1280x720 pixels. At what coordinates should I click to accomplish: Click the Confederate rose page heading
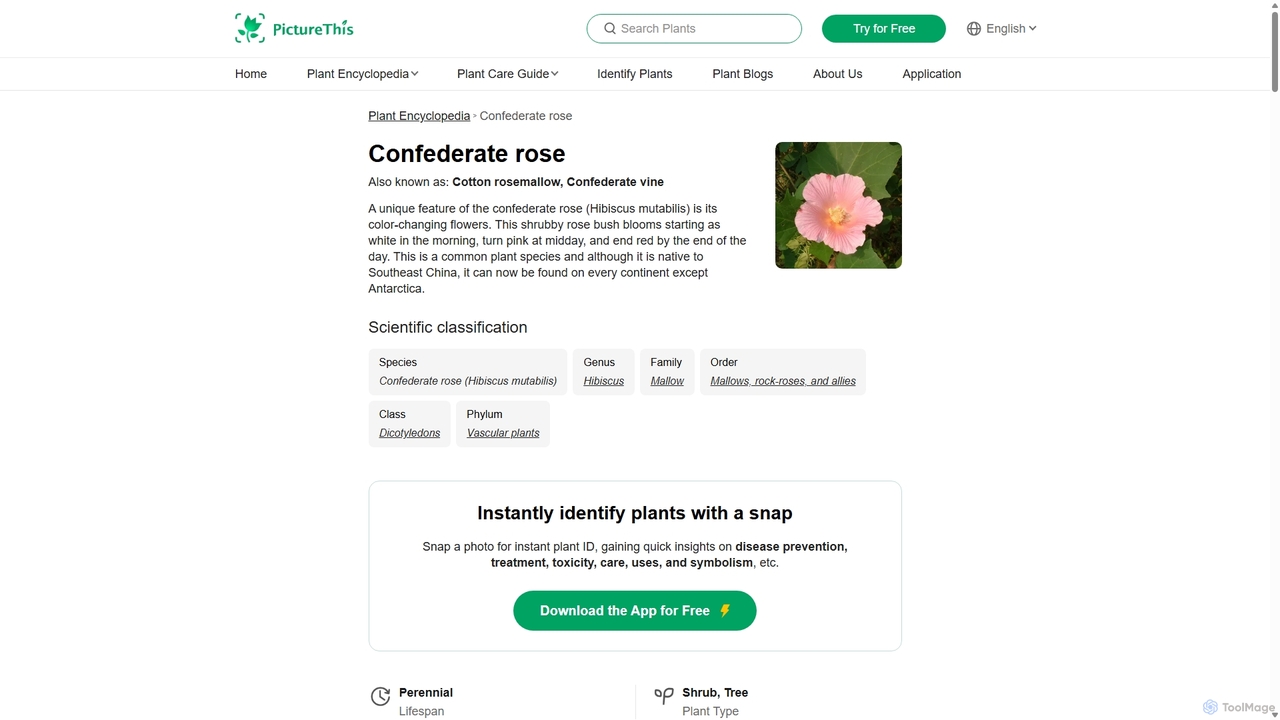pyautogui.click(x=467, y=153)
